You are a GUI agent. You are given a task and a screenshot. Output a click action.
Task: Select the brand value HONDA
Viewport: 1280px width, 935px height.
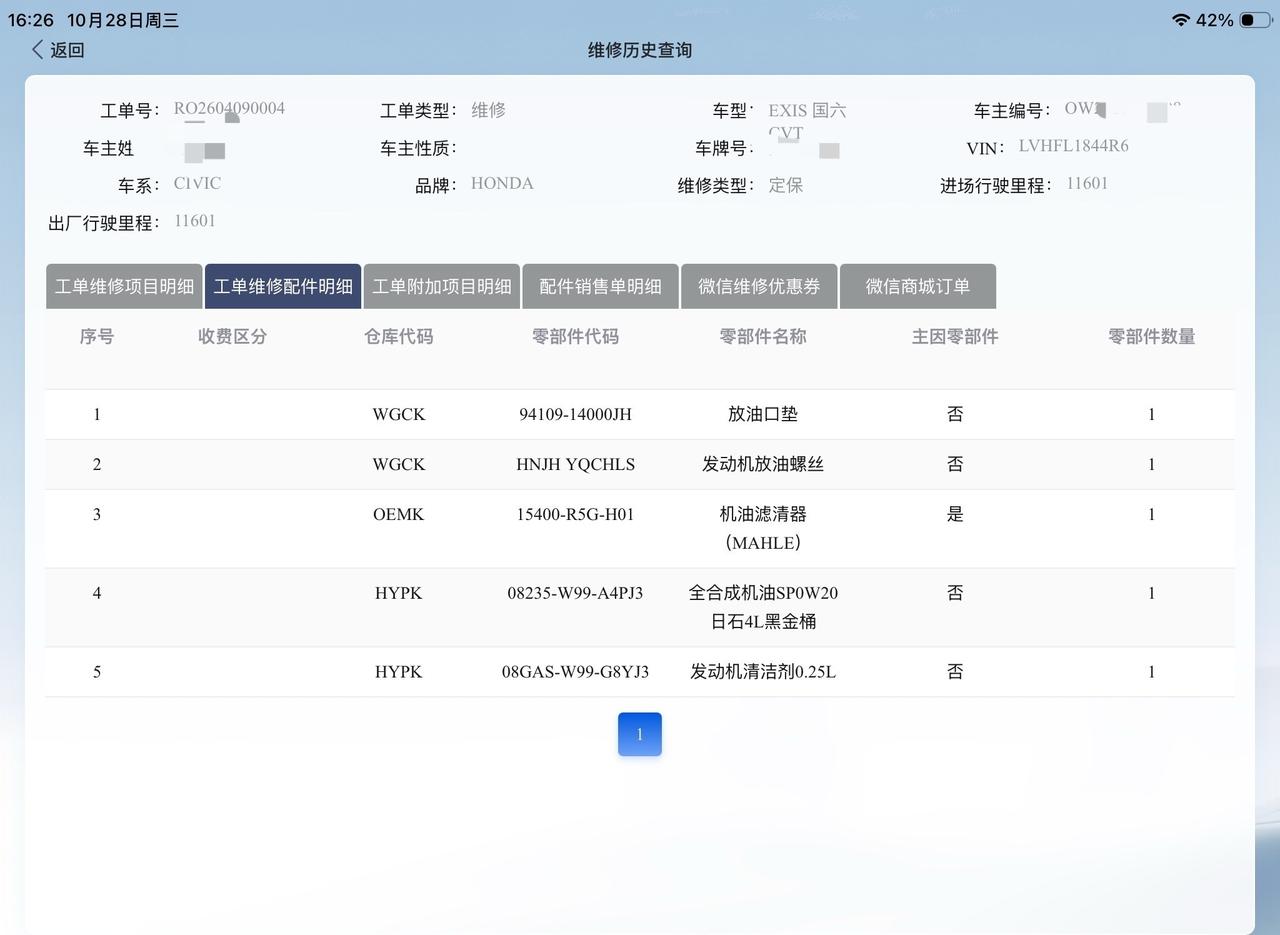pos(502,183)
